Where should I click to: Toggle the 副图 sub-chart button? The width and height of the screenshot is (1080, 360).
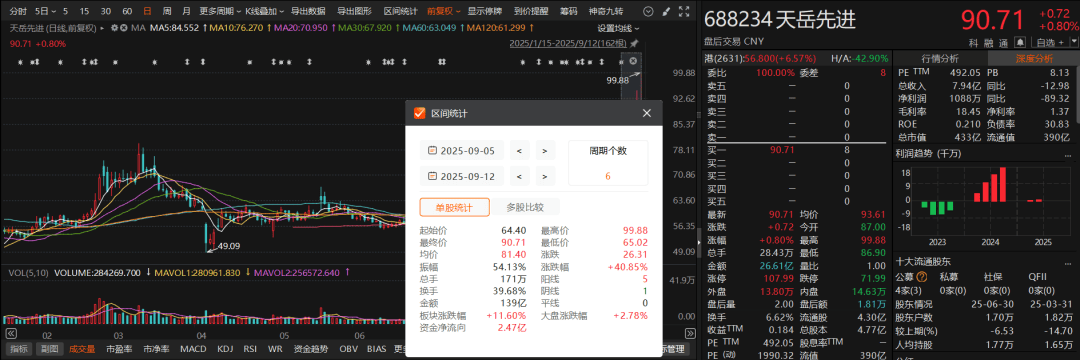pos(49,349)
